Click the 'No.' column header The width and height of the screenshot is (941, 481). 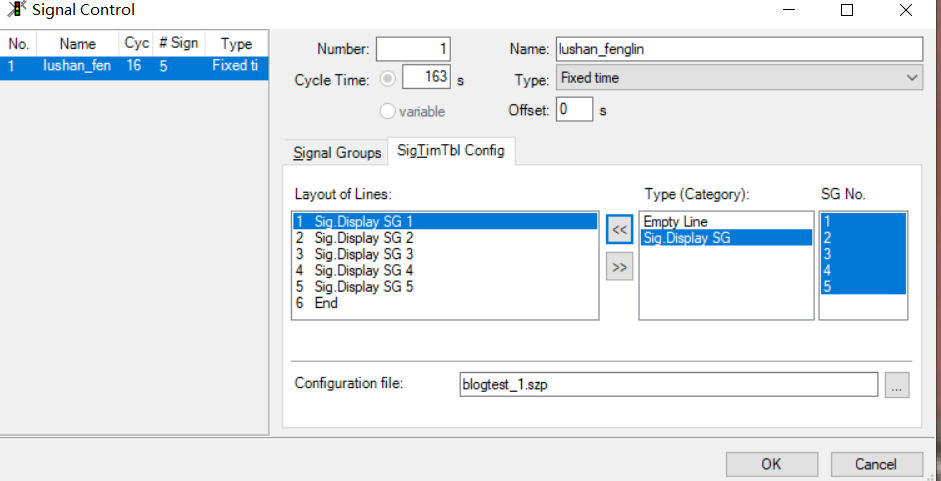[19, 44]
